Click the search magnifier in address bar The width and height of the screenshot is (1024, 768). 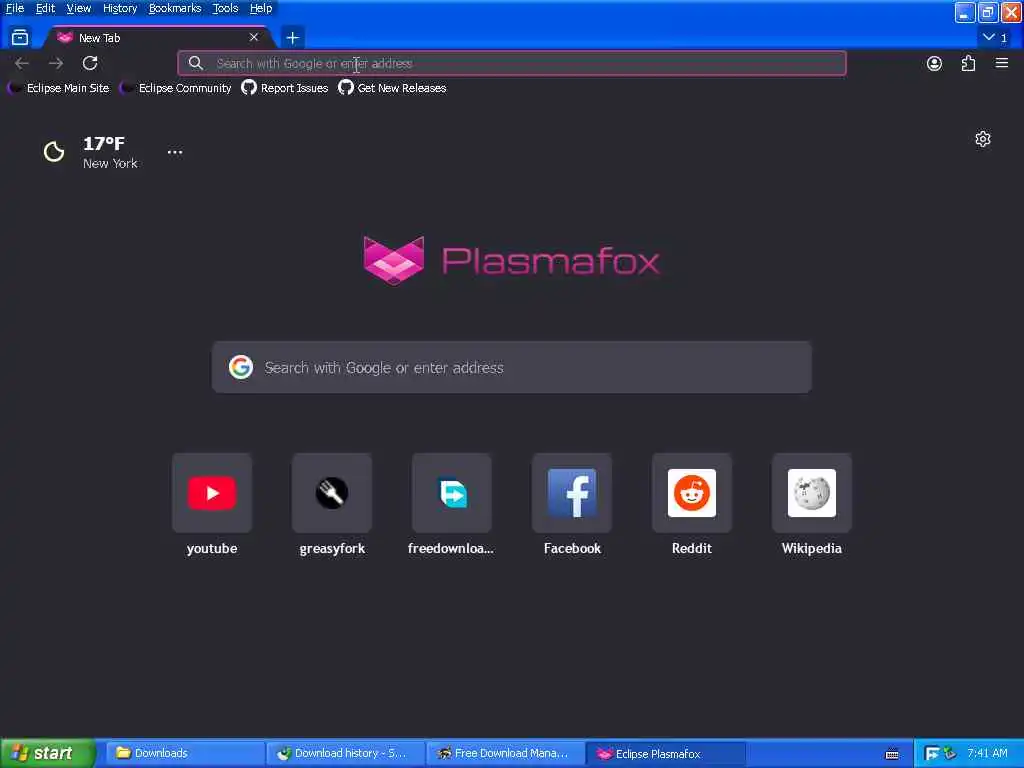click(195, 63)
